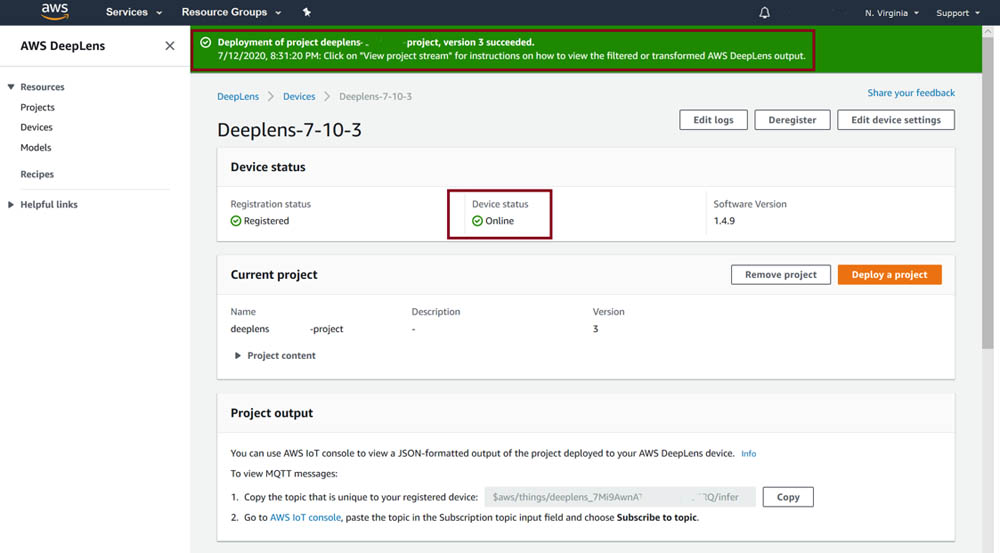Click the Edit logs button
This screenshot has height=553, width=1000.
(x=713, y=120)
